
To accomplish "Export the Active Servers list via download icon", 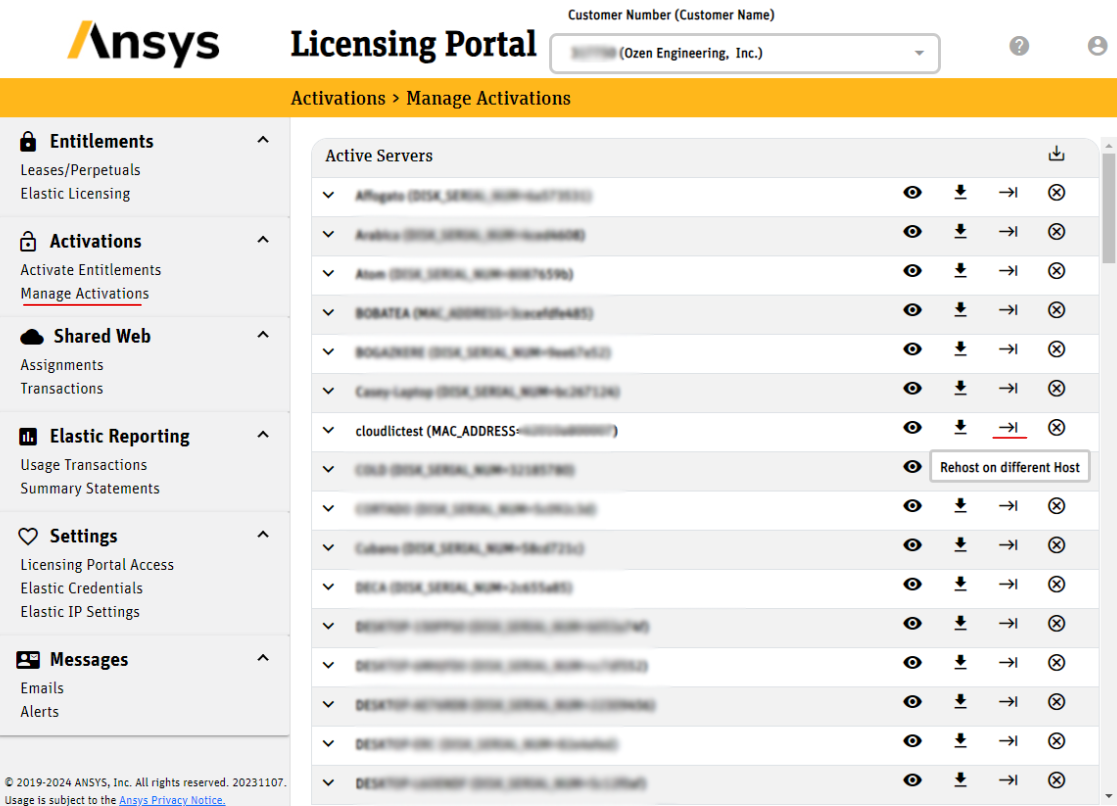I will pyautogui.click(x=1055, y=154).
